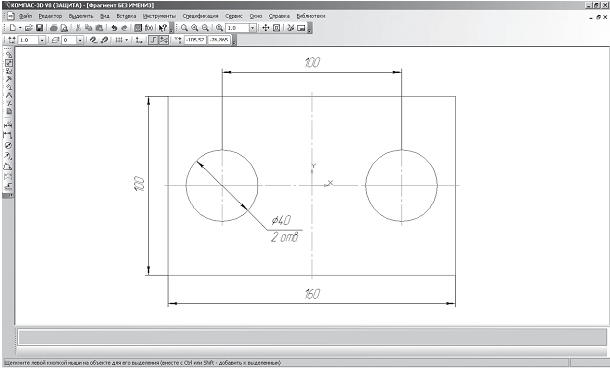This screenshot has width=610, height=368.
Task: Toggle disabling of all snaps
Action: pos(104,40)
